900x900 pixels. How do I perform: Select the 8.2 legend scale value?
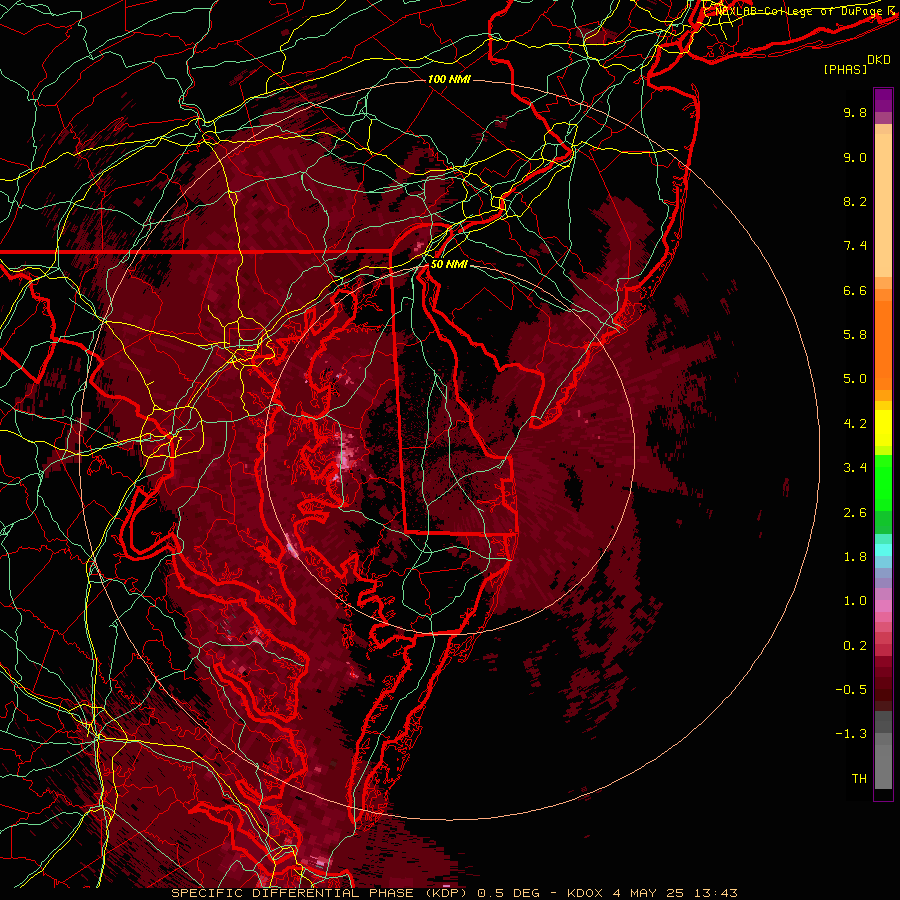coord(855,201)
